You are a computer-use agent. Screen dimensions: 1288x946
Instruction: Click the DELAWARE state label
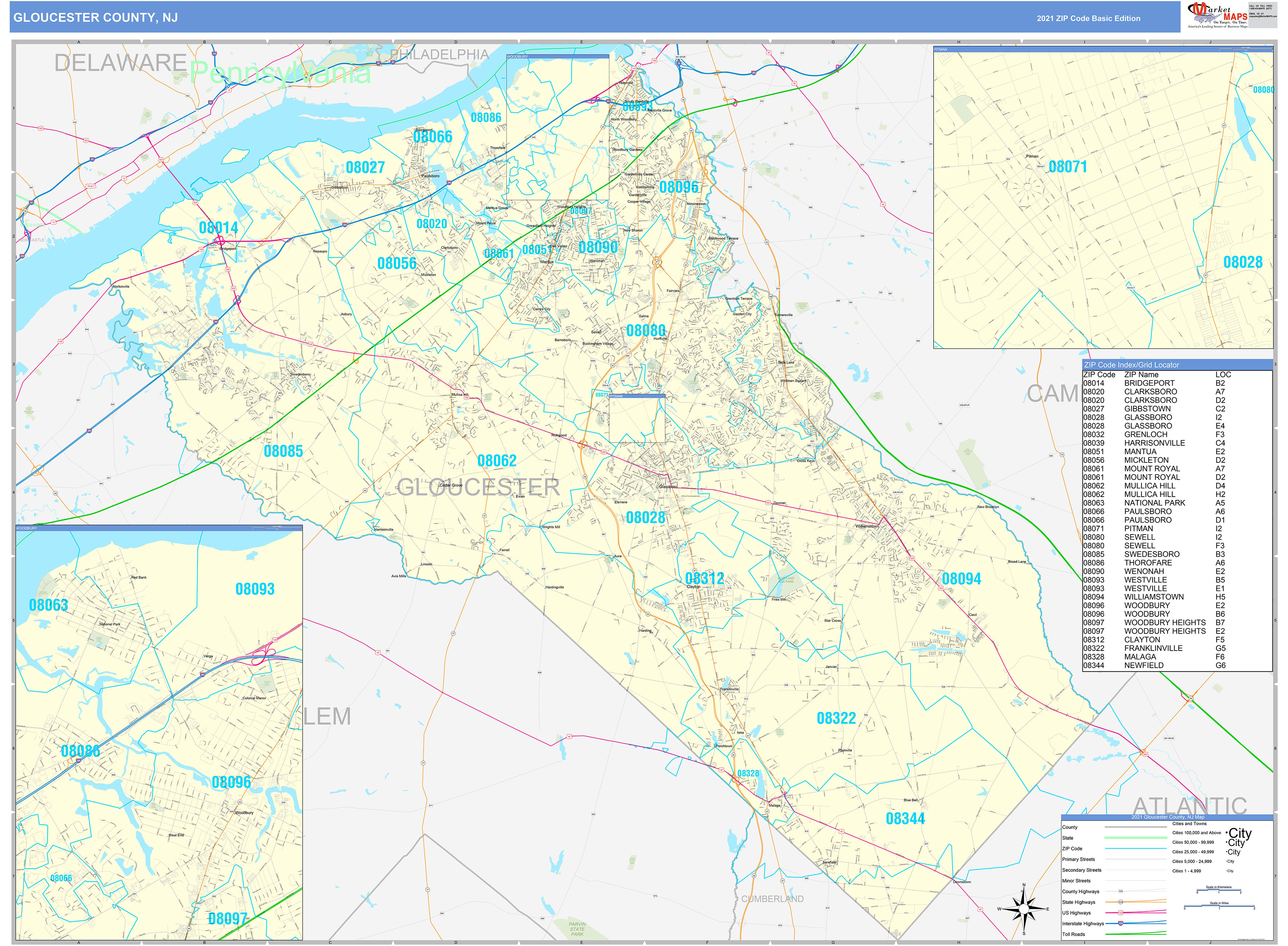point(121,63)
